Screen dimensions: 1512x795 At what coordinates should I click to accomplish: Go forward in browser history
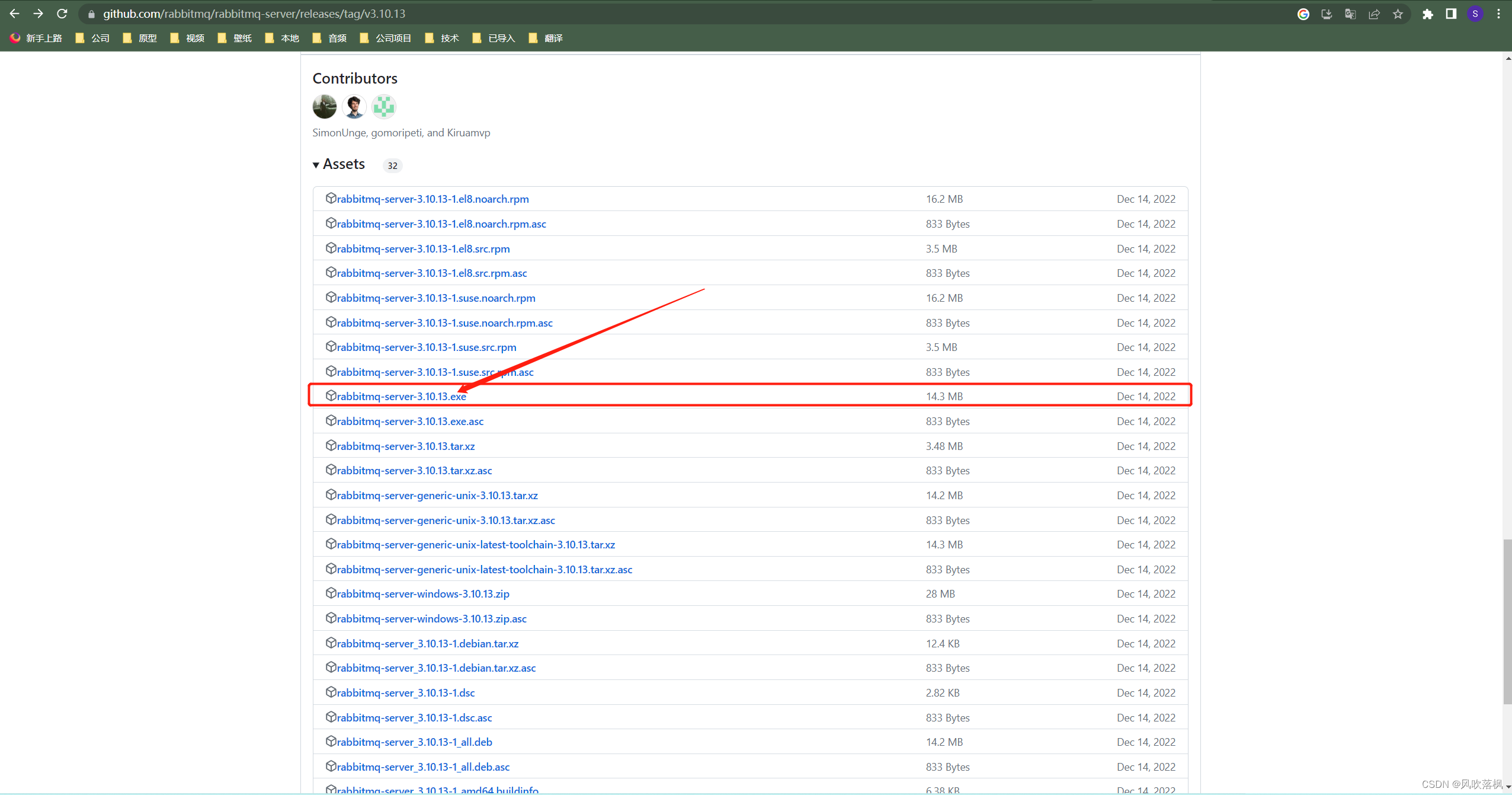38,13
